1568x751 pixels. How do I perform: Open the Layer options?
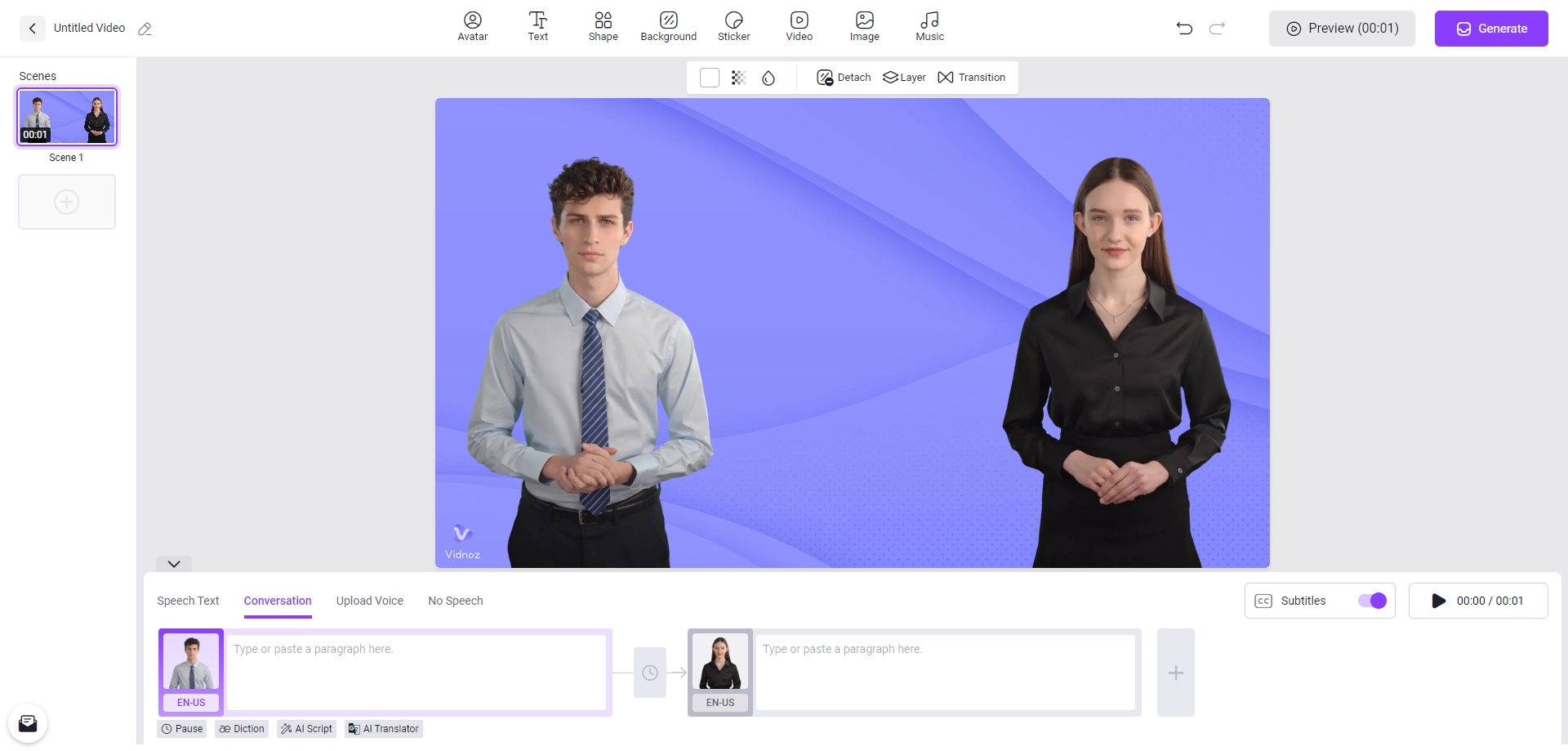click(904, 78)
